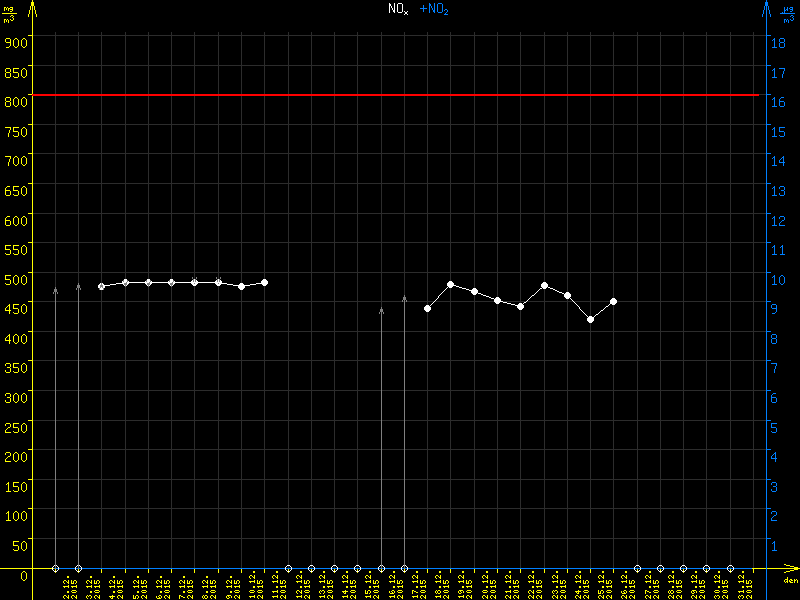The image size is (800, 600).
Task: Select first white data point on the line
Action: (102, 287)
